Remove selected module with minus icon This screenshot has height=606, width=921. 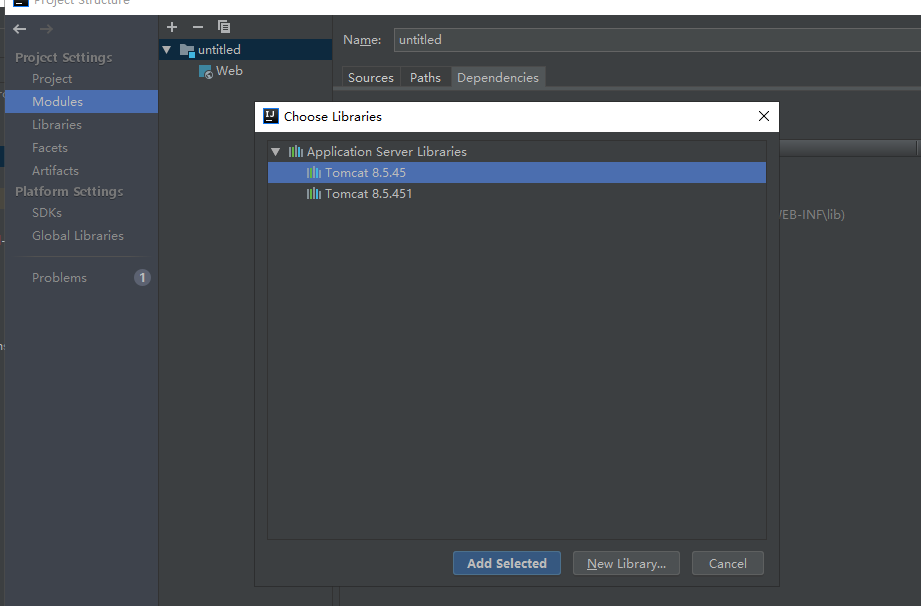coord(198,27)
